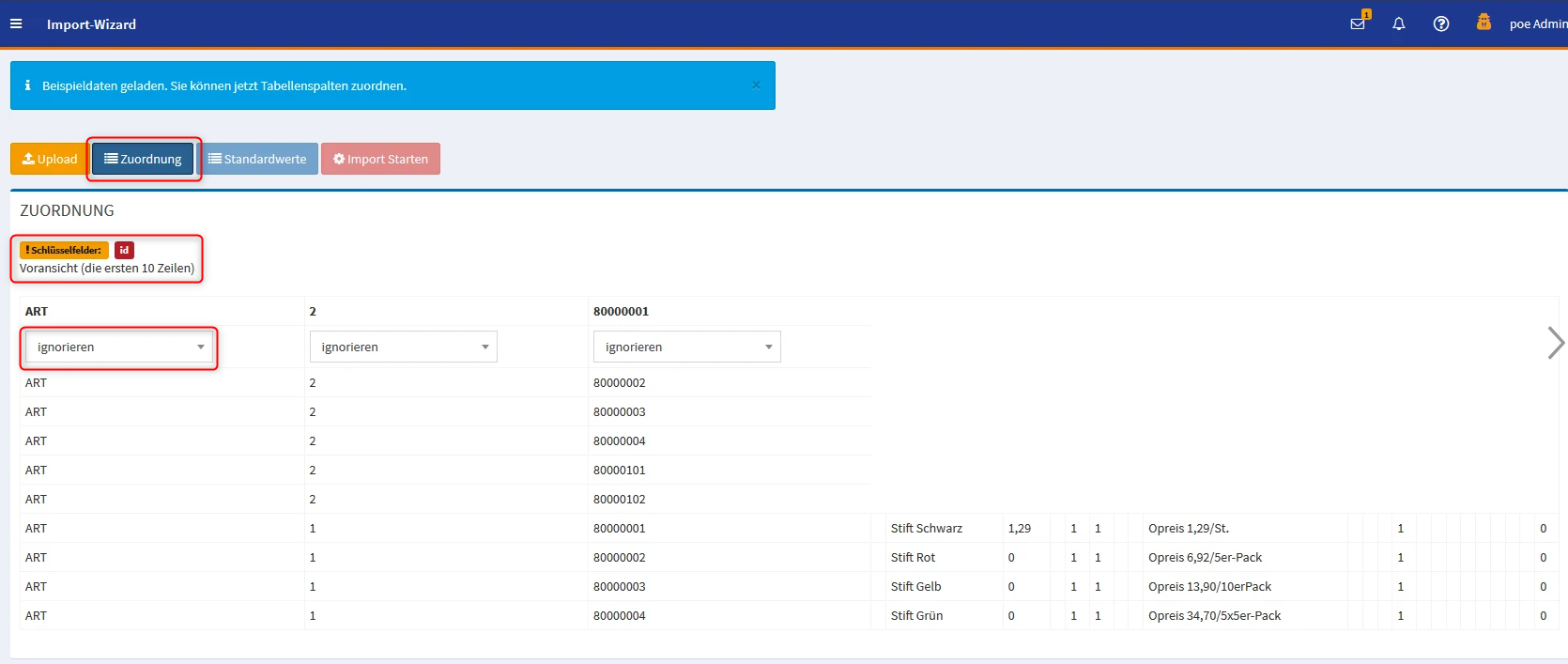Screen dimensions: 1568x664
Task: Click the info icon in alert
Action: click(x=27, y=85)
